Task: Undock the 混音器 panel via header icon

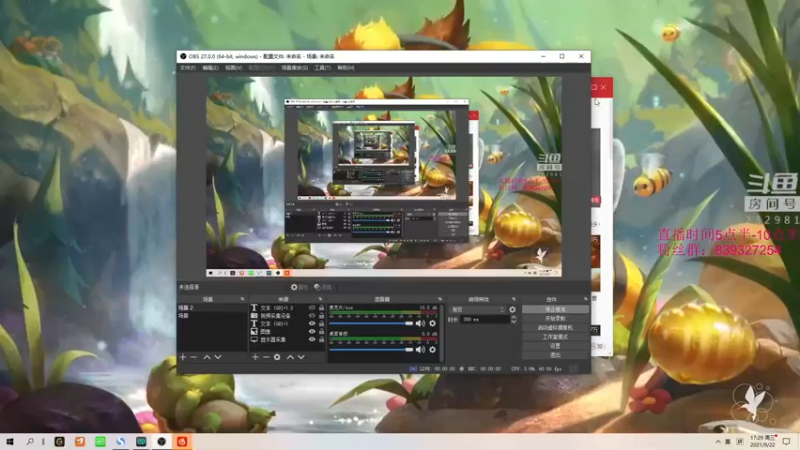Action: click(440, 299)
